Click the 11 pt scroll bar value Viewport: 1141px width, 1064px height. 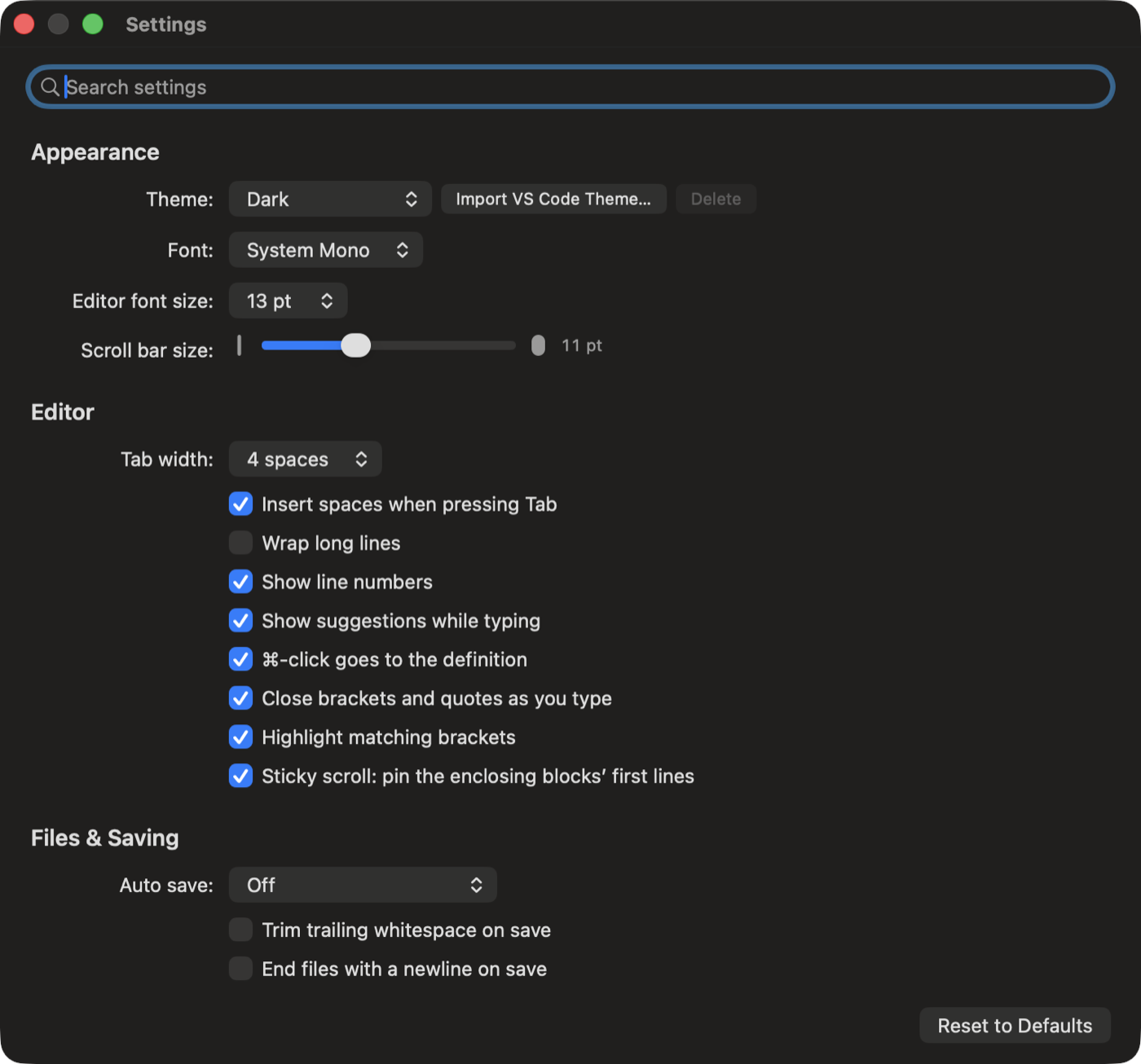pyautogui.click(x=582, y=345)
